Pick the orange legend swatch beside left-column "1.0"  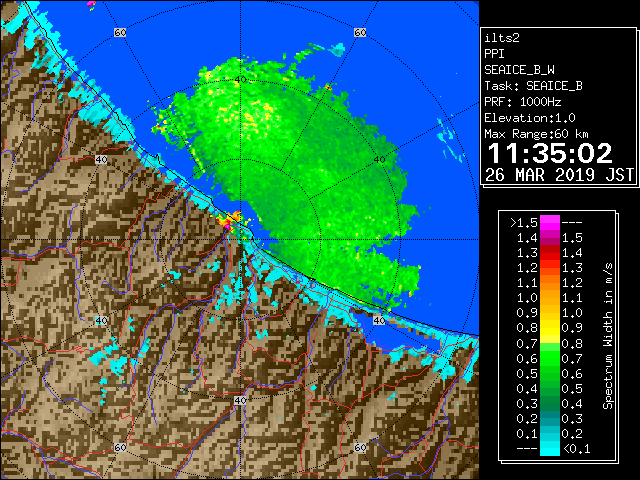[550, 298]
